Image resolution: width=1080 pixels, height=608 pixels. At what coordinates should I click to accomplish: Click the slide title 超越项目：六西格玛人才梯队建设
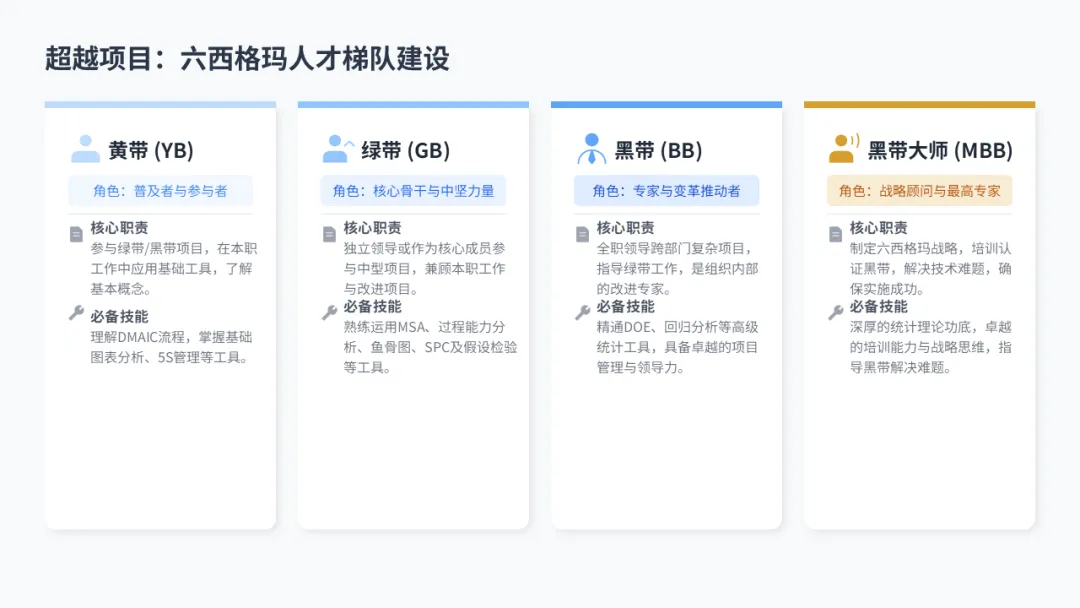coord(247,59)
